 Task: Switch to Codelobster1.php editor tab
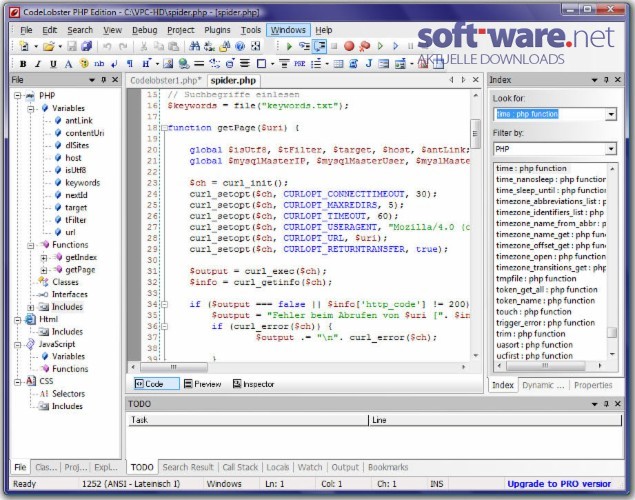[x=166, y=81]
